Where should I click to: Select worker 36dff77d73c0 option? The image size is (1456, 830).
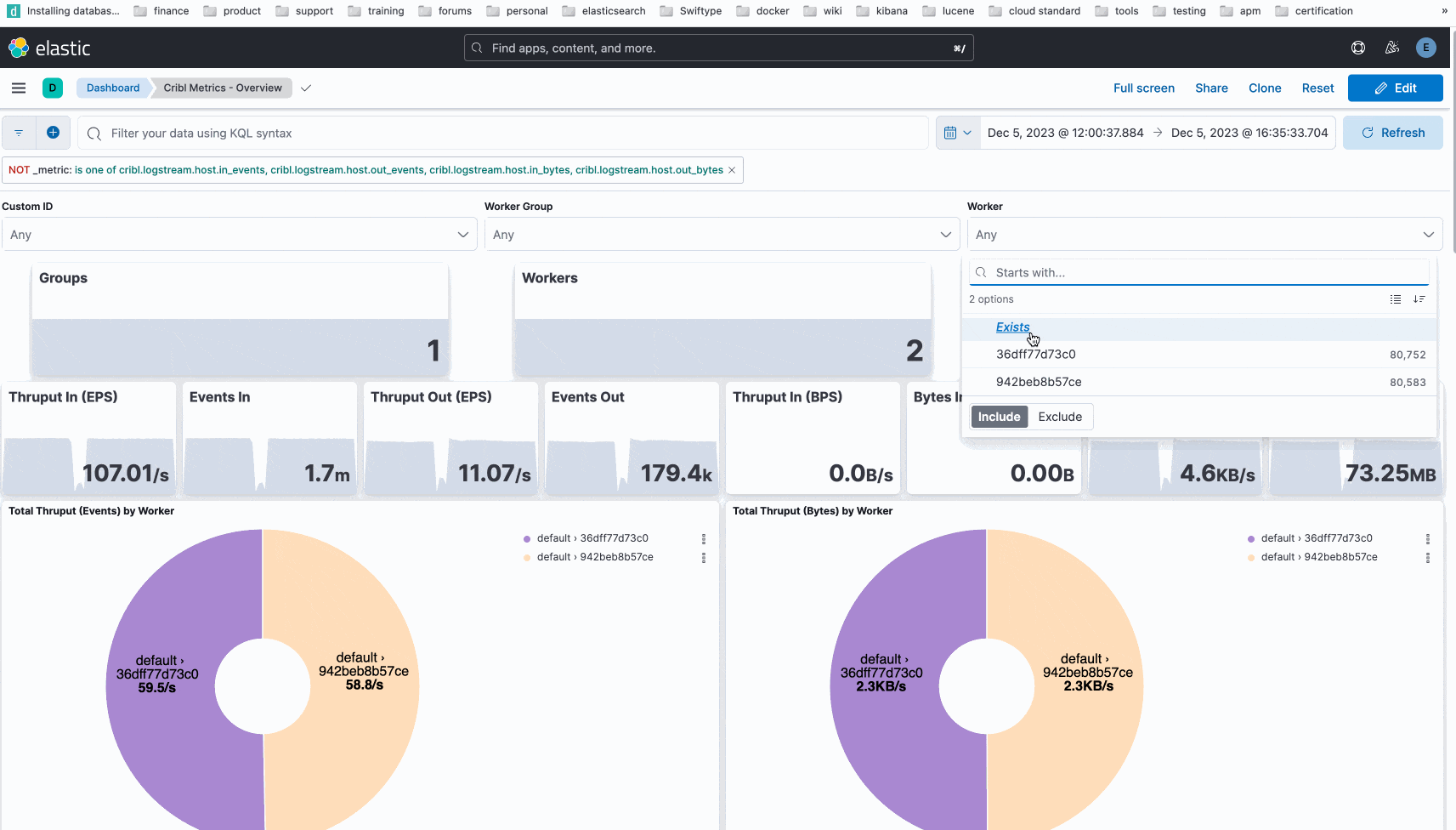pyautogui.click(x=1036, y=355)
